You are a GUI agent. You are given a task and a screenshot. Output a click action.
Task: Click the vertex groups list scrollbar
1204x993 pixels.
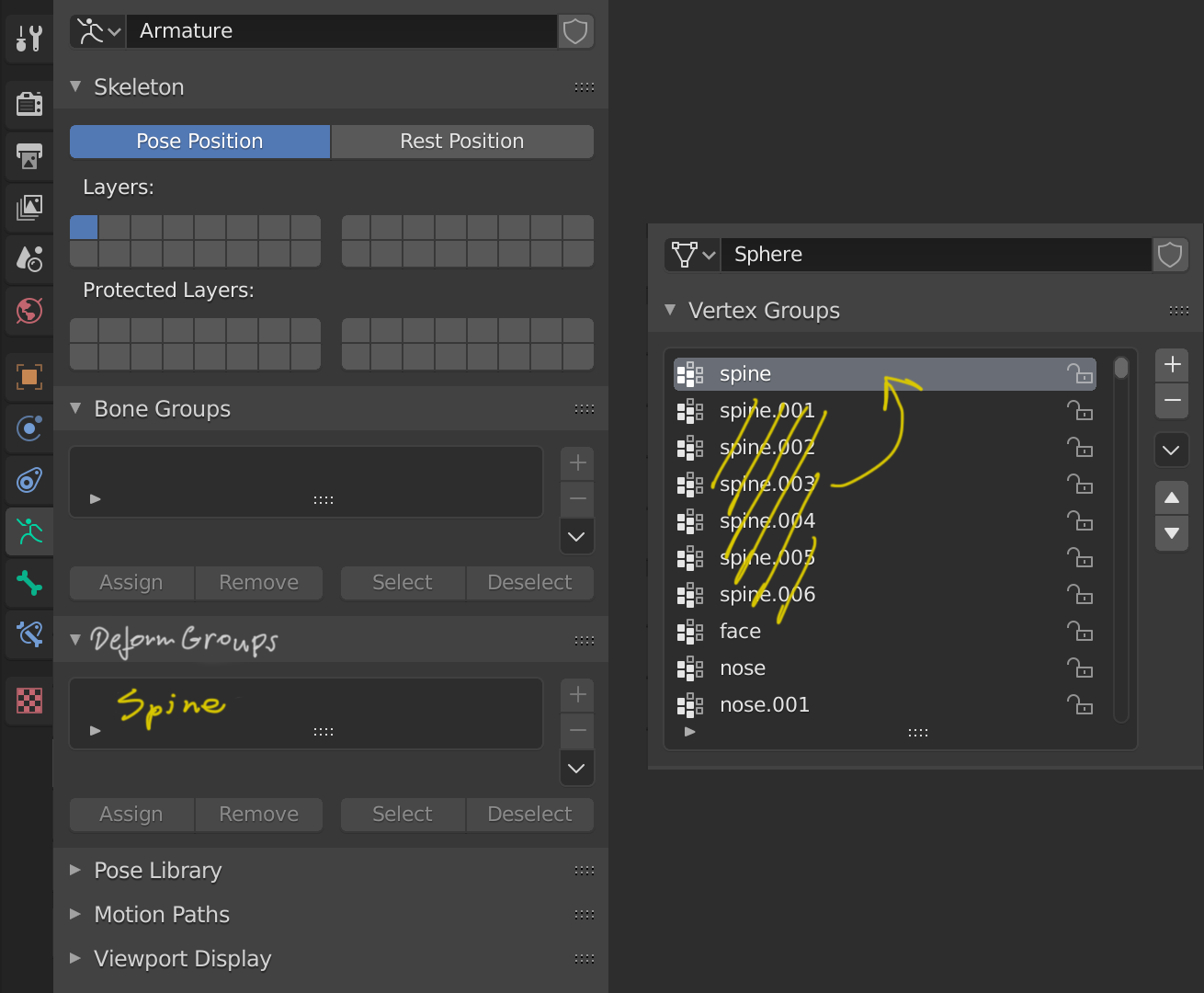(1121, 369)
